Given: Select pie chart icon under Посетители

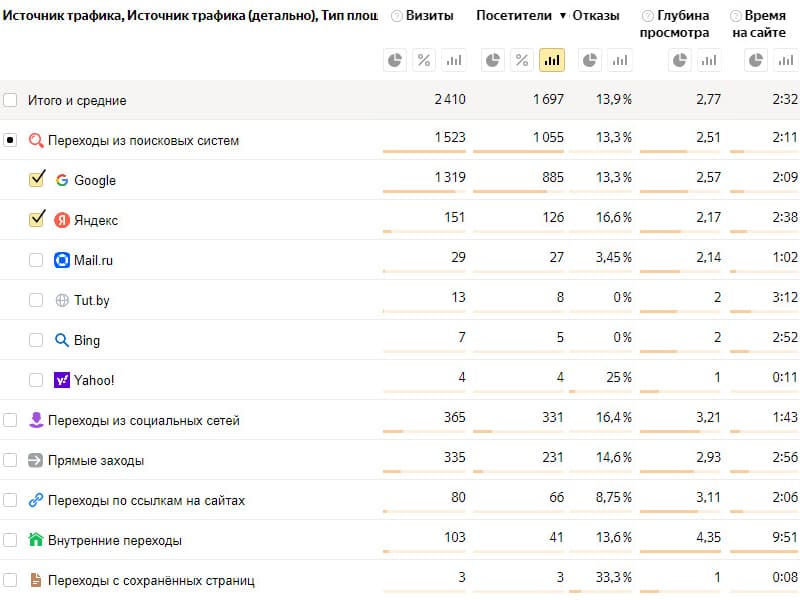Looking at the screenshot, I should coord(493,61).
